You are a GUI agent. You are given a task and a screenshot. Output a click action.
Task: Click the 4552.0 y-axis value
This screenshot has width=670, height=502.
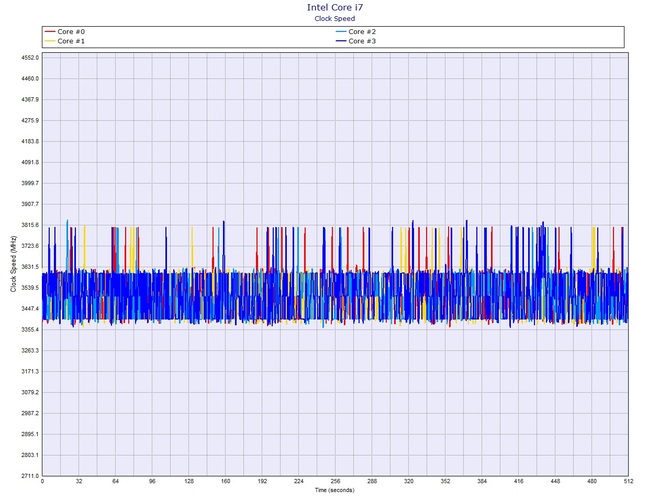(30, 58)
